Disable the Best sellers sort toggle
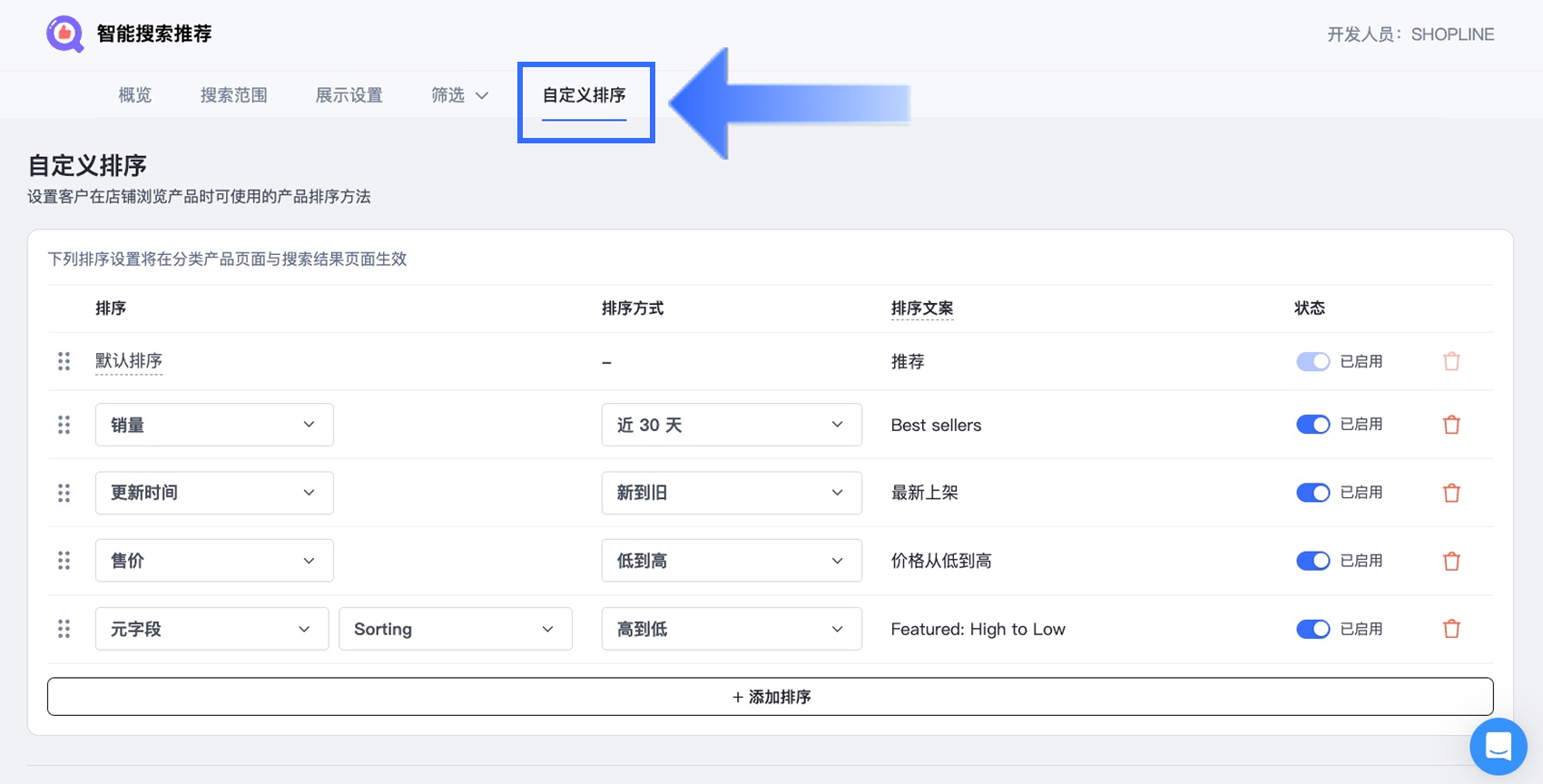This screenshot has width=1543, height=784. 1312,425
